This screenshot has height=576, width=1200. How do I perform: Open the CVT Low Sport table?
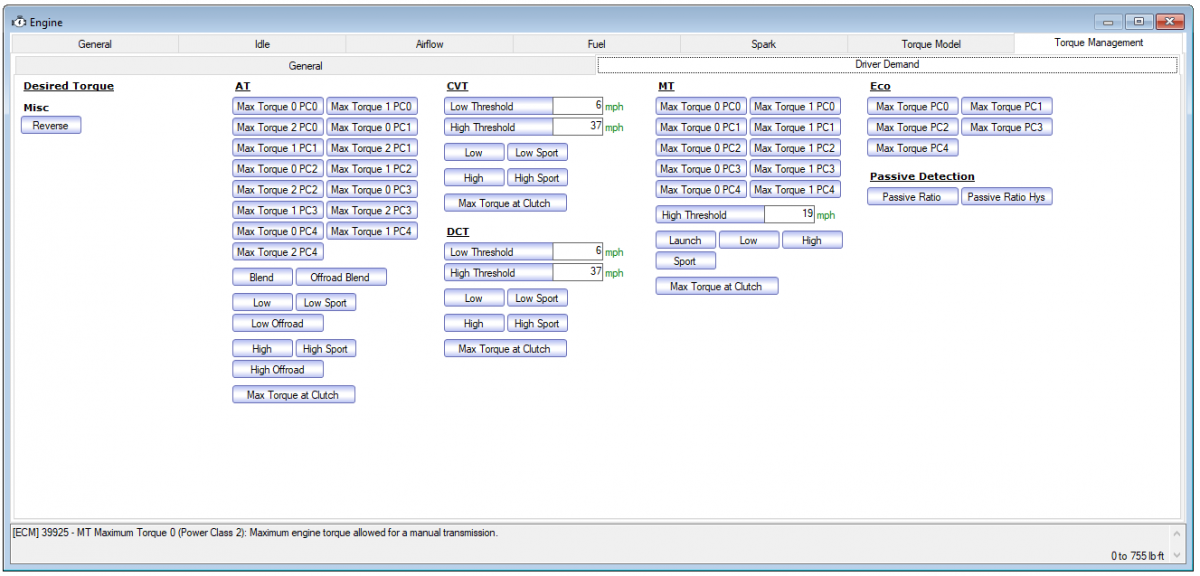(537, 152)
